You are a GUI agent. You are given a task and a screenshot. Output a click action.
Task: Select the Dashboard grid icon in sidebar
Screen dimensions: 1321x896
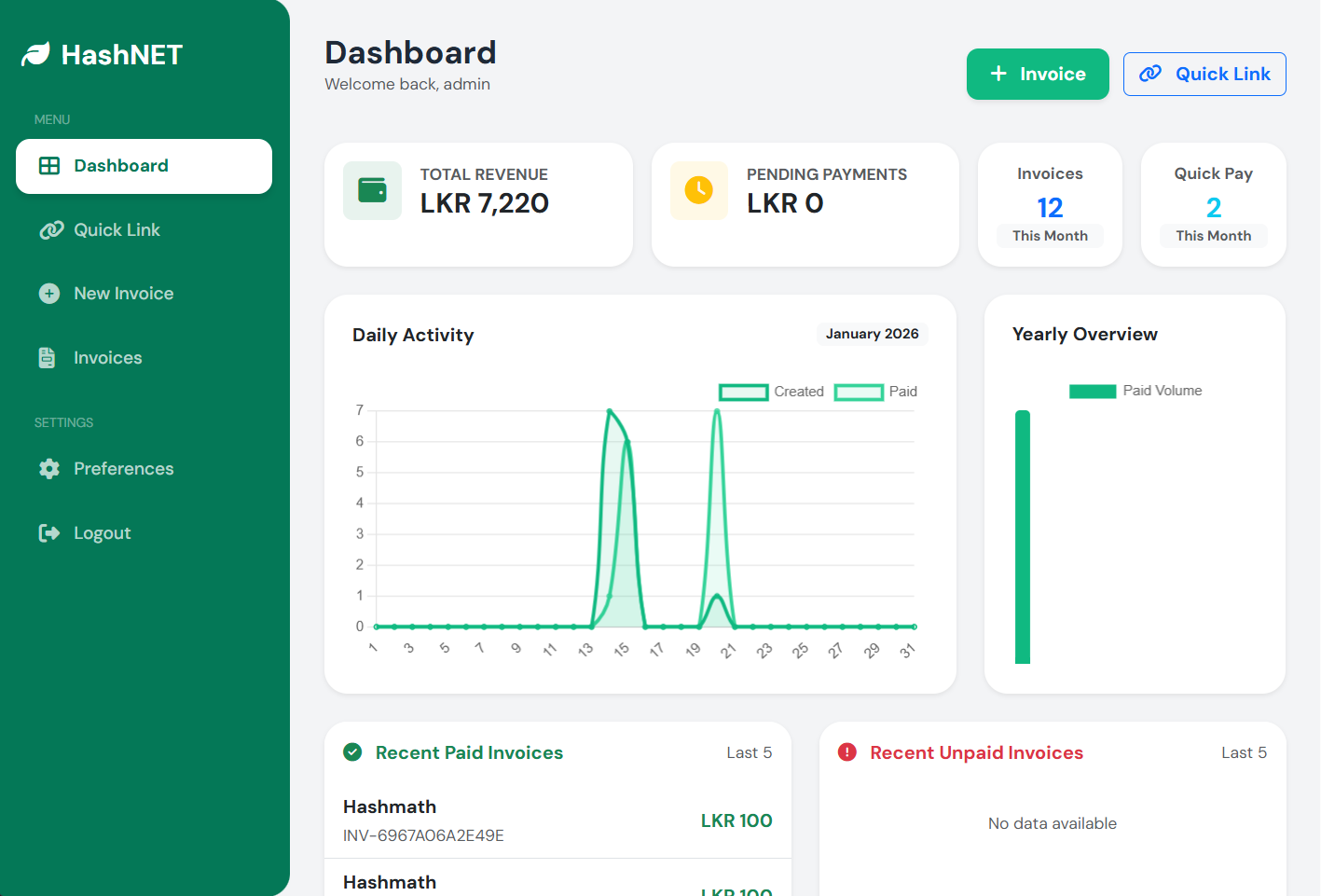(x=48, y=165)
